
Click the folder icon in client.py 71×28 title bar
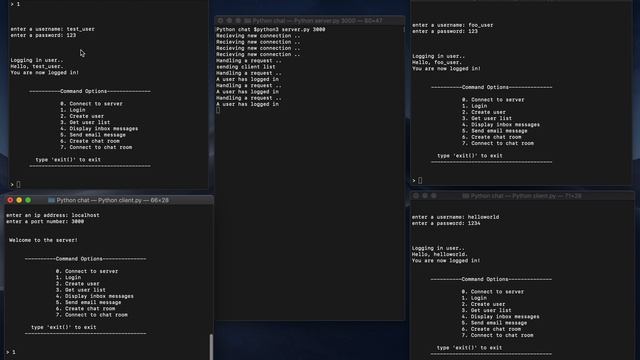[x=465, y=196]
